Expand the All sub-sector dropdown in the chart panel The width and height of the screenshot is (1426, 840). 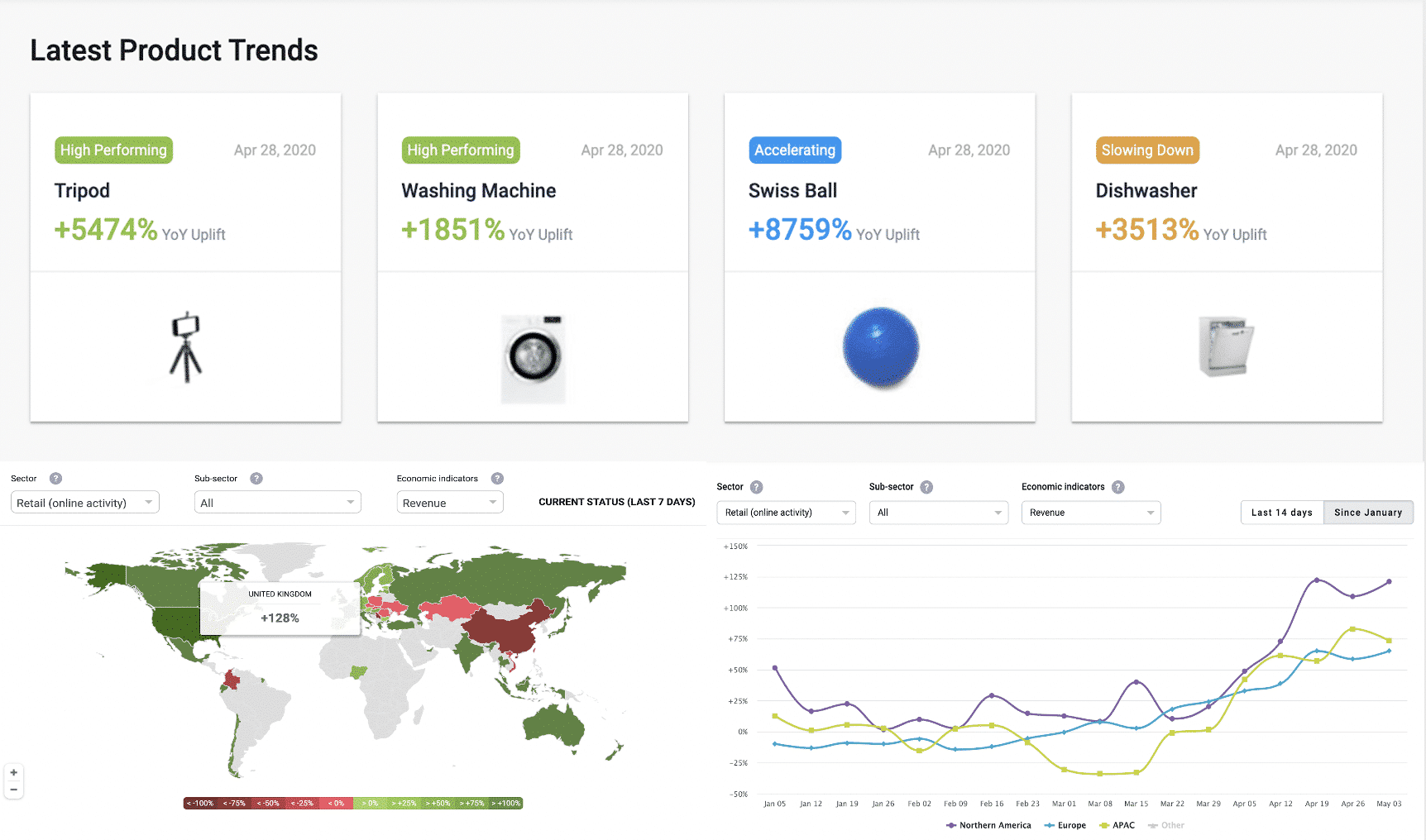(939, 513)
